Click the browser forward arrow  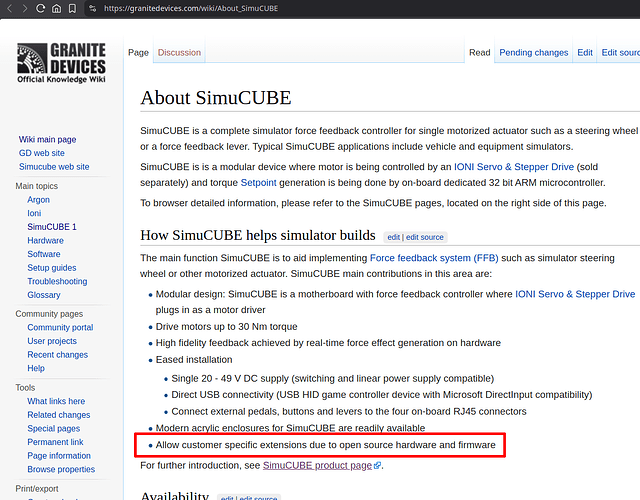pos(25,8)
